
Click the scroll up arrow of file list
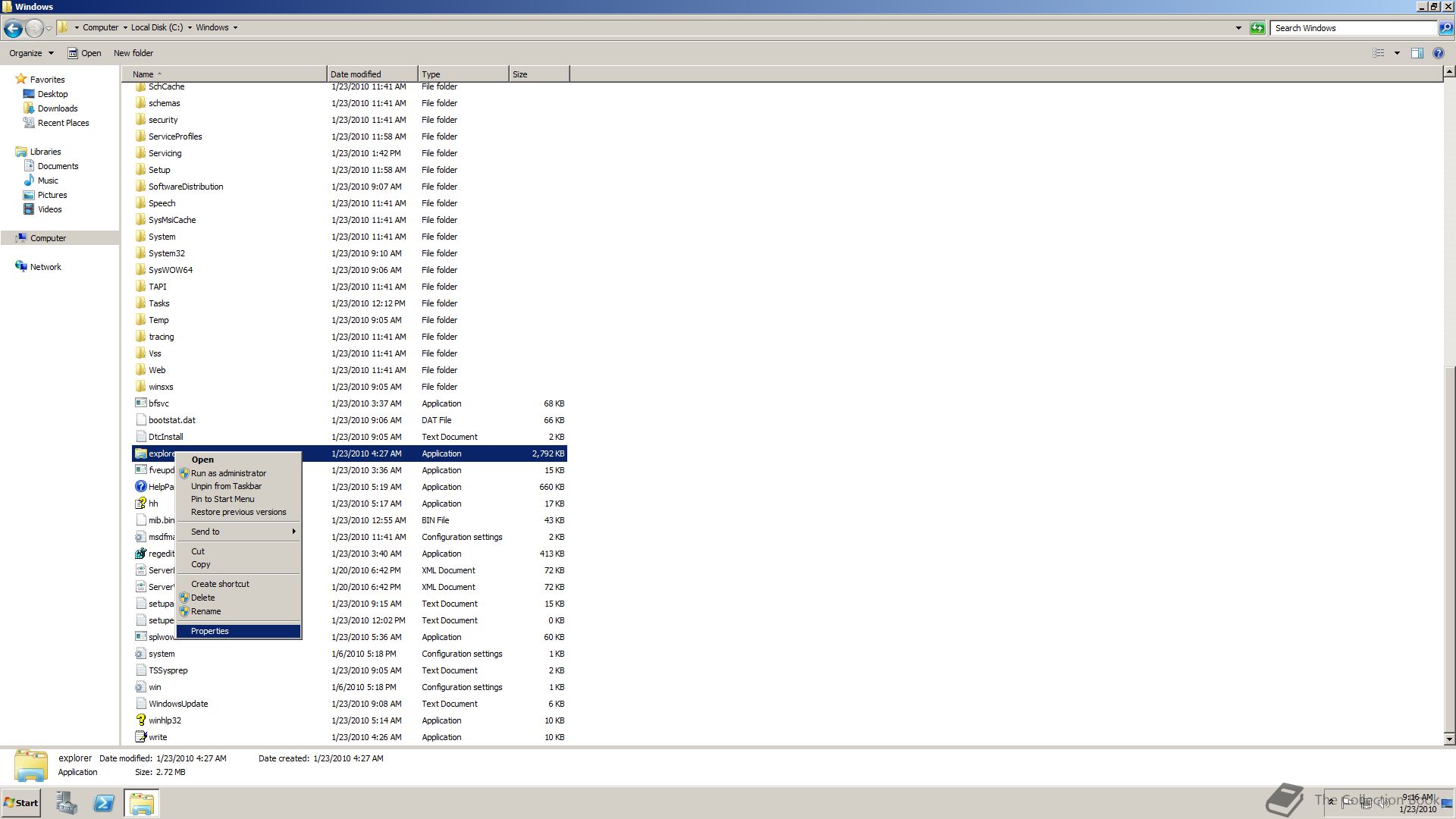point(1449,71)
